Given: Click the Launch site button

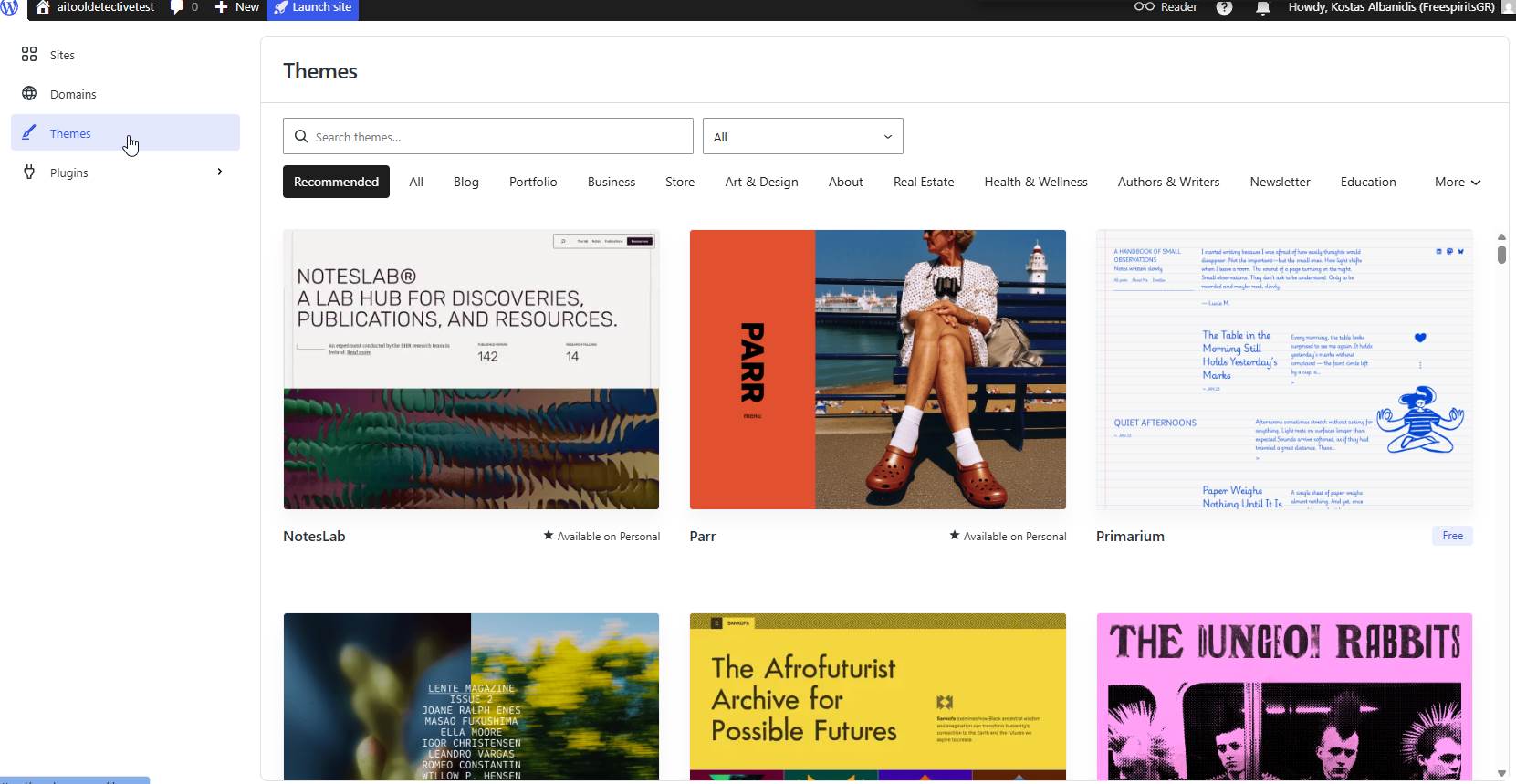Looking at the screenshot, I should 313,8.
